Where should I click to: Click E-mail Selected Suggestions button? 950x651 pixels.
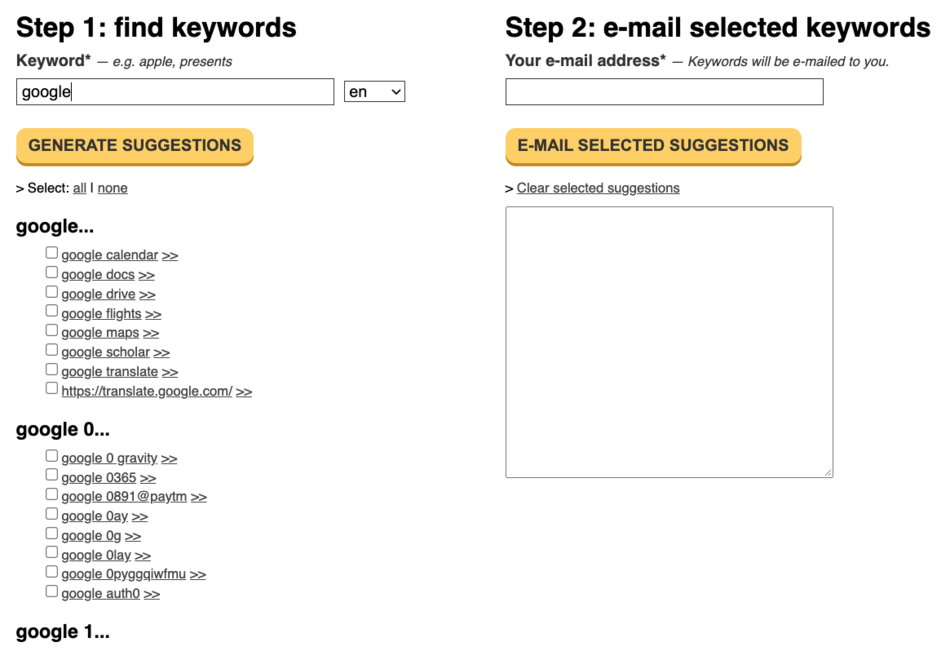(653, 146)
